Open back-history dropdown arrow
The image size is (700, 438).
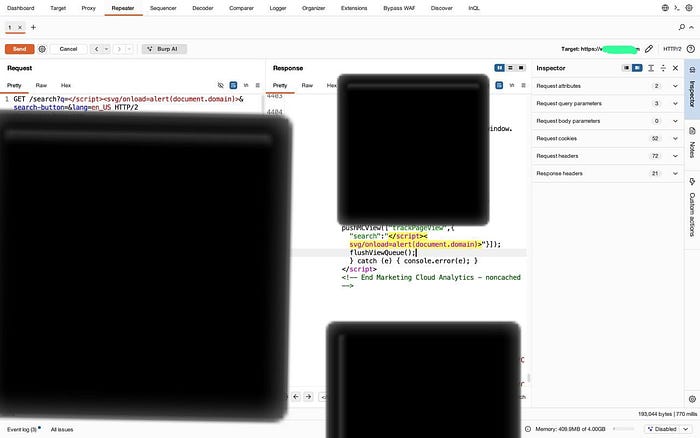point(107,49)
